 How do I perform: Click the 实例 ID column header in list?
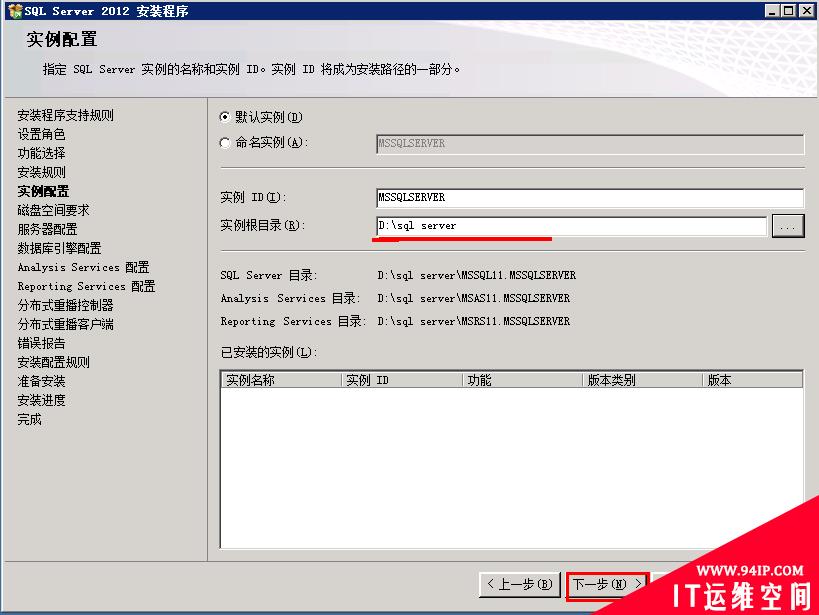coord(402,380)
